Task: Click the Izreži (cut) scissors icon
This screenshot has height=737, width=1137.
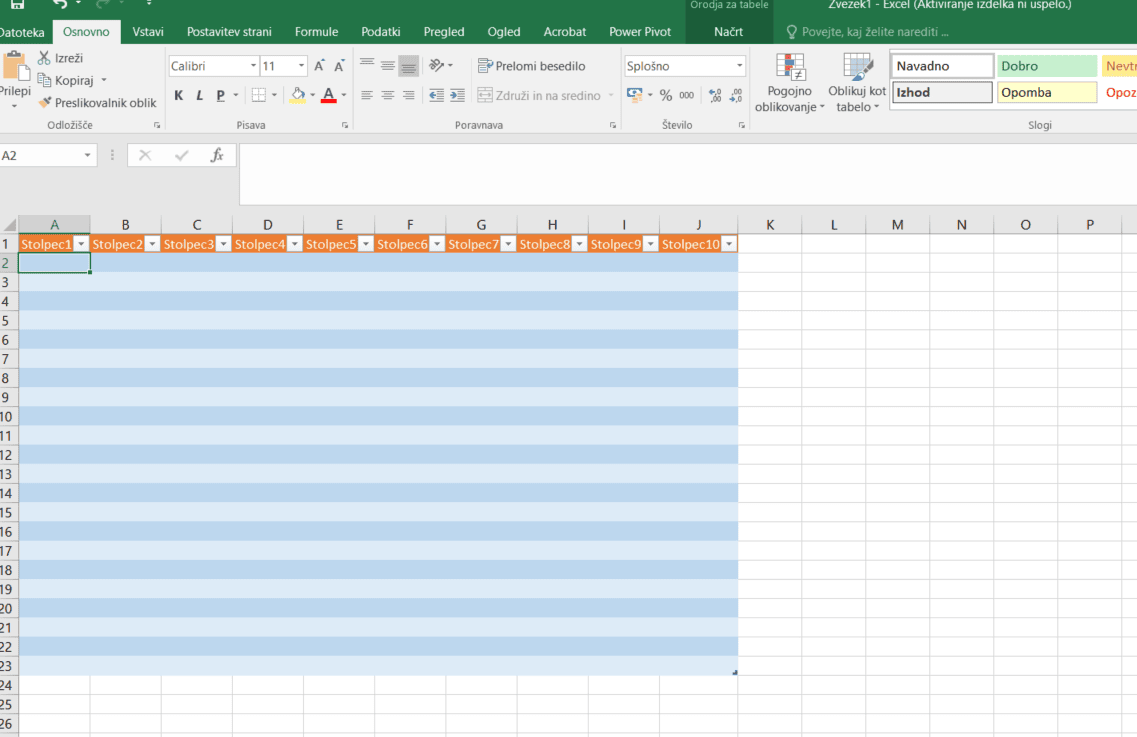Action: [x=44, y=59]
